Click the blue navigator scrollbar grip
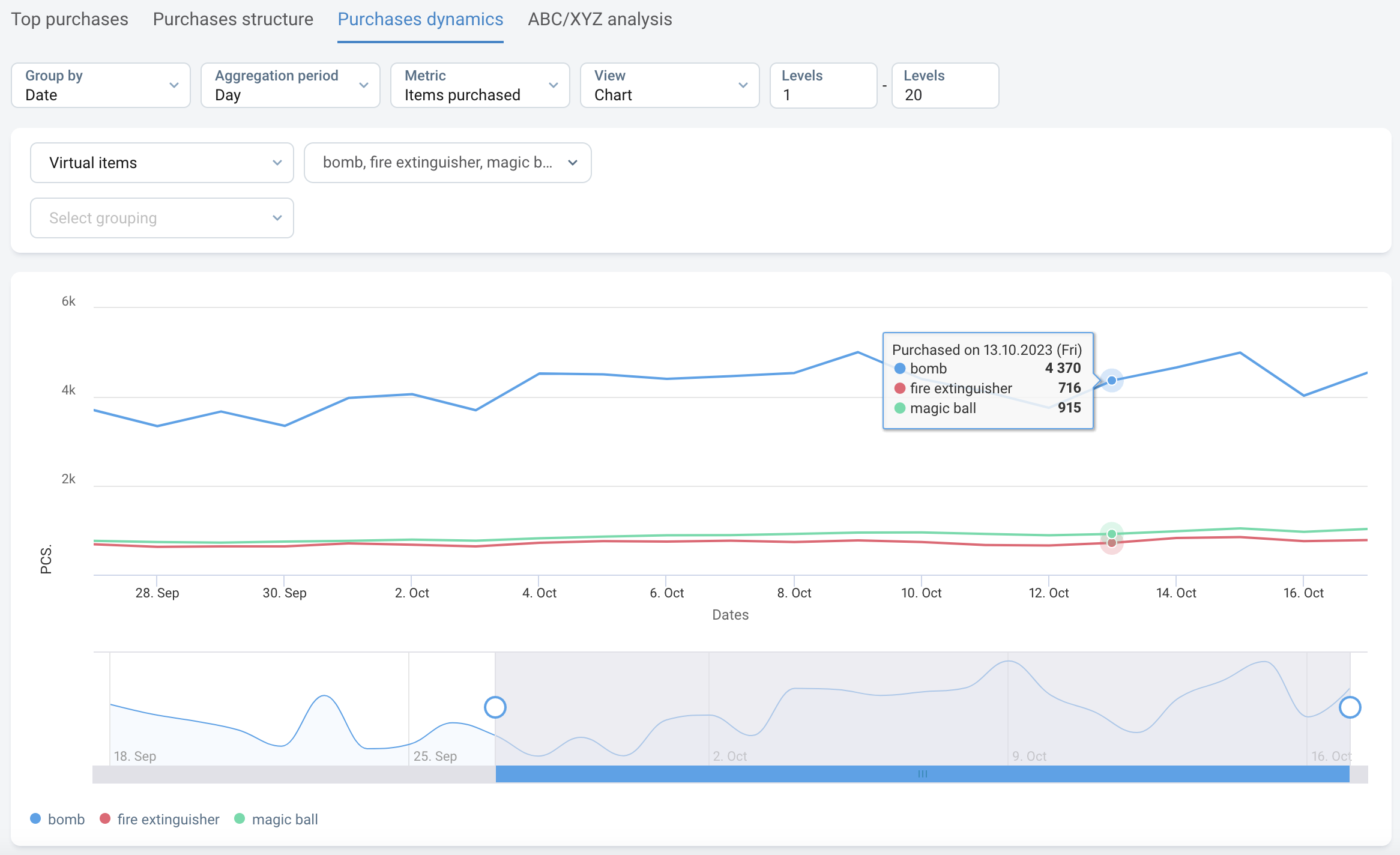 [923, 774]
